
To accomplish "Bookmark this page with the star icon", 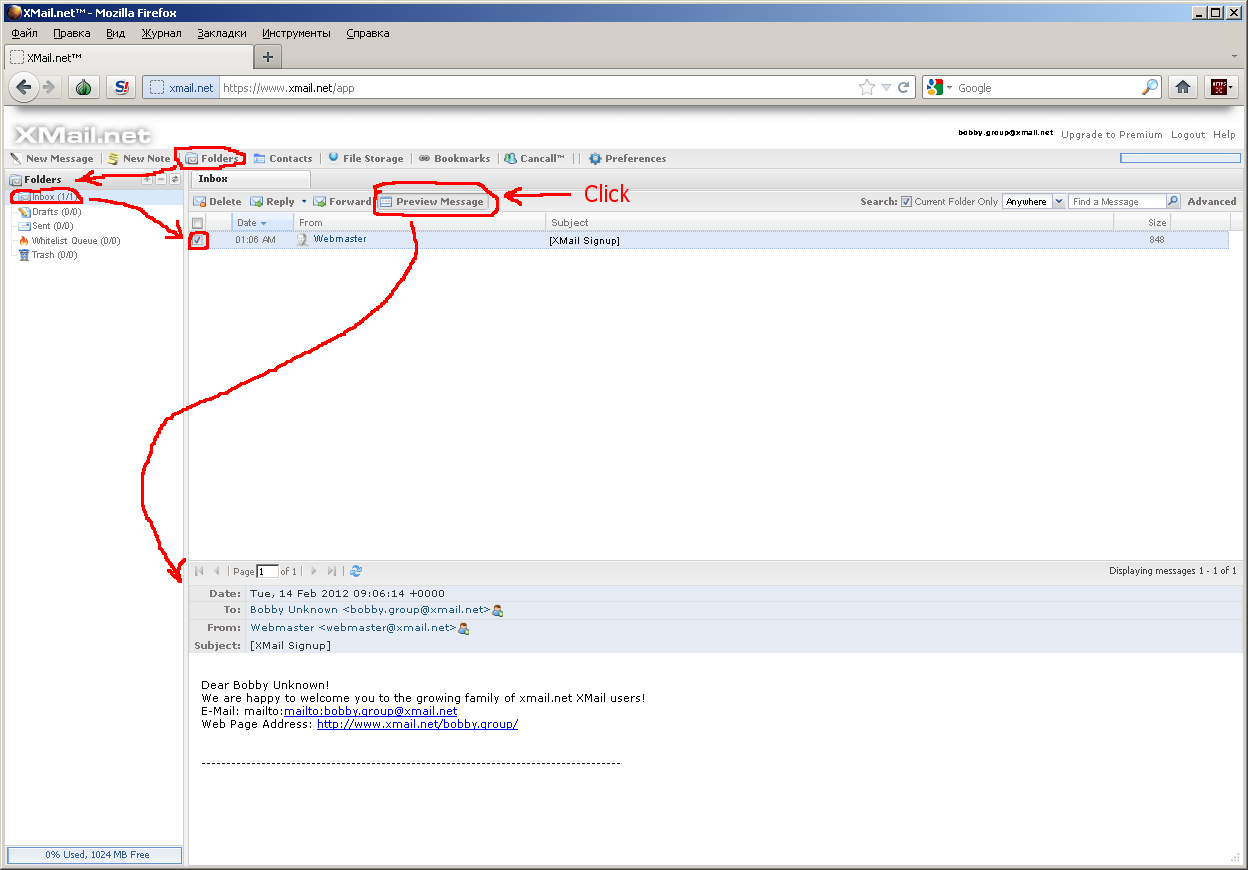I will coord(867,87).
